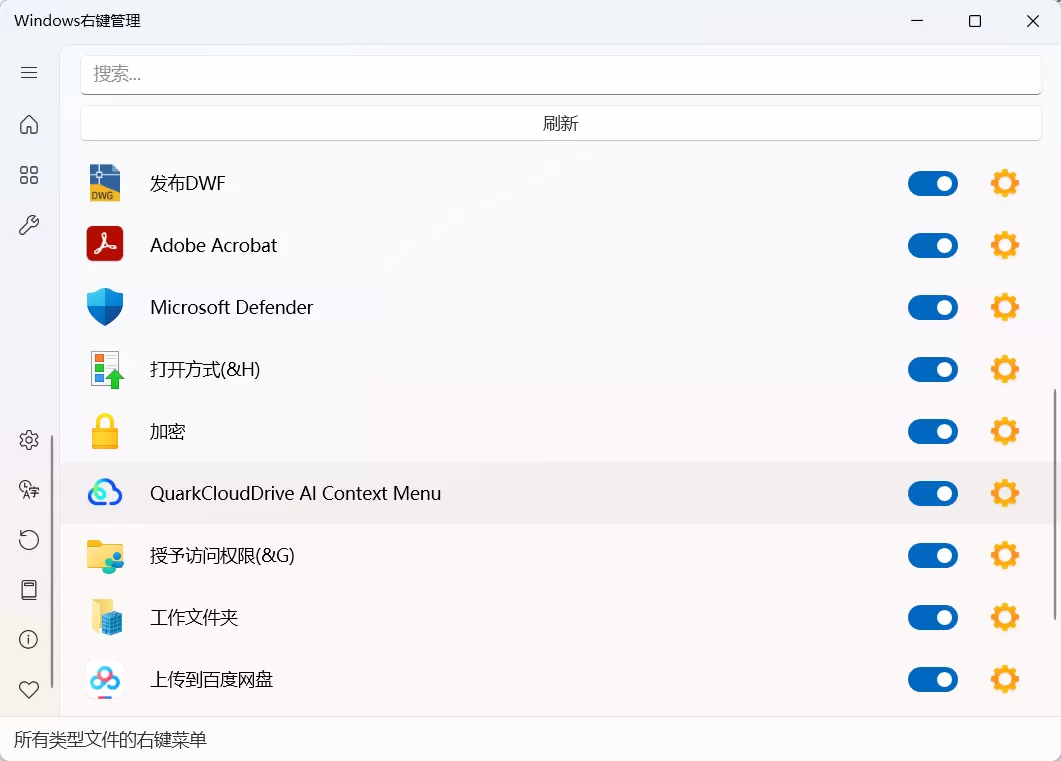Open the clipboard icon in the sidebar
1061x761 pixels.
29,589
